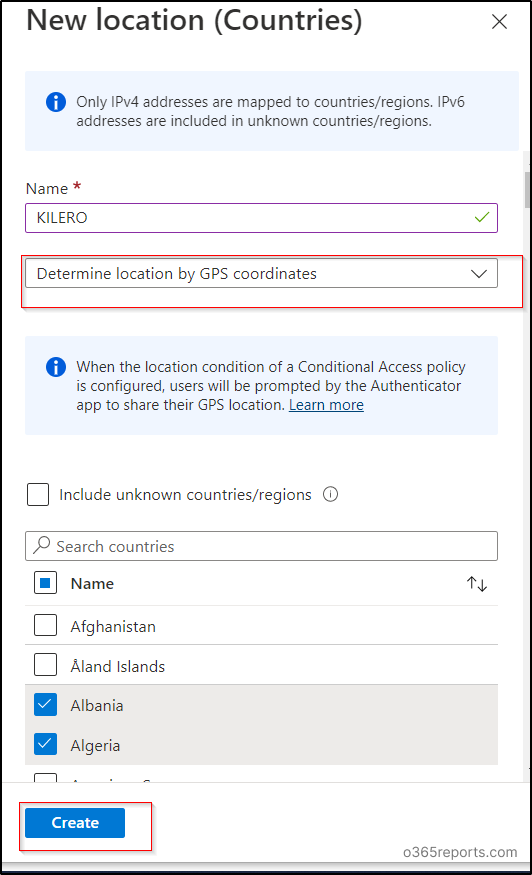532x875 pixels.
Task: Check the Åland Islands checkbox
Action: [x=45, y=665]
